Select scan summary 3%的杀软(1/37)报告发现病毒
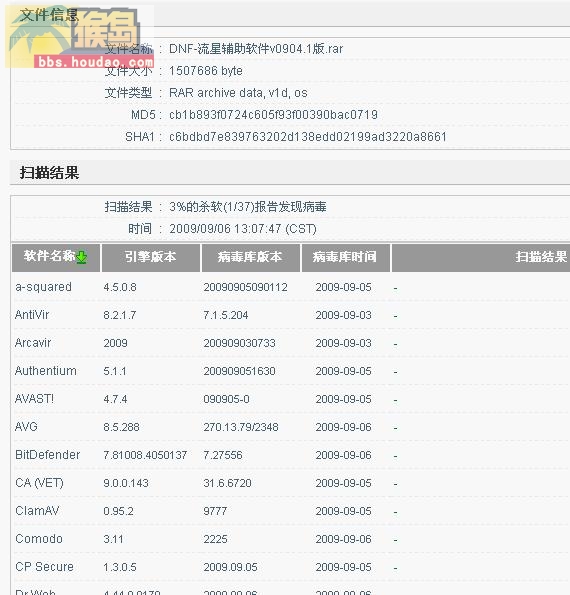This screenshot has height=595, width=570. pos(248,207)
